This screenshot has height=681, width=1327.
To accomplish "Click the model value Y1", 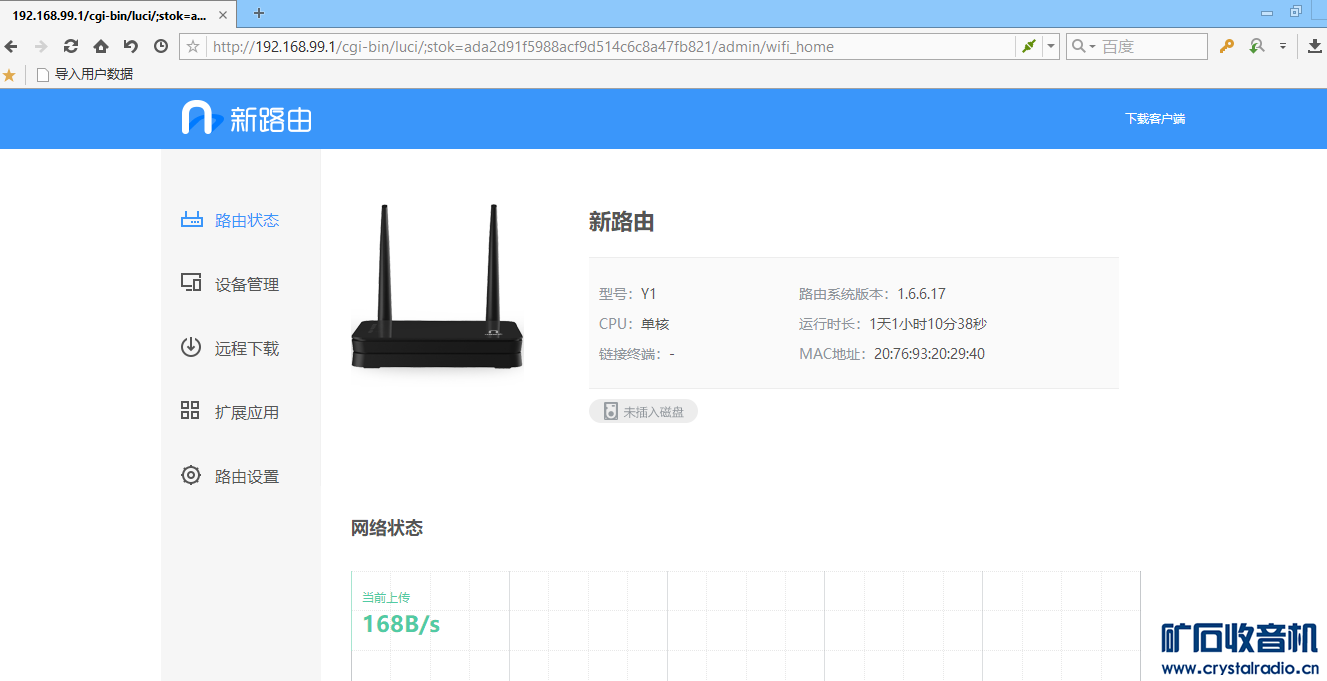I will [649, 294].
